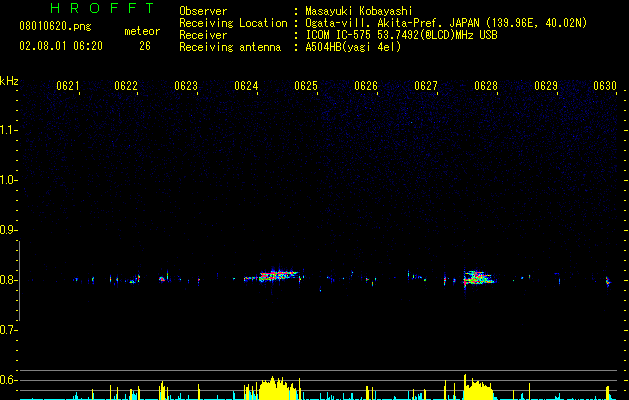
Task: Click the 0627 time marker
Action: coord(426,85)
